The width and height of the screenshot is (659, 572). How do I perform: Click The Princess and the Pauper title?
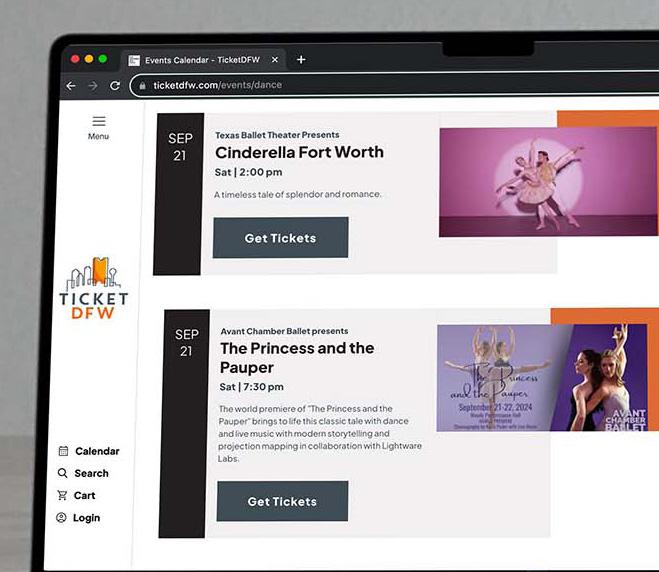click(x=297, y=358)
